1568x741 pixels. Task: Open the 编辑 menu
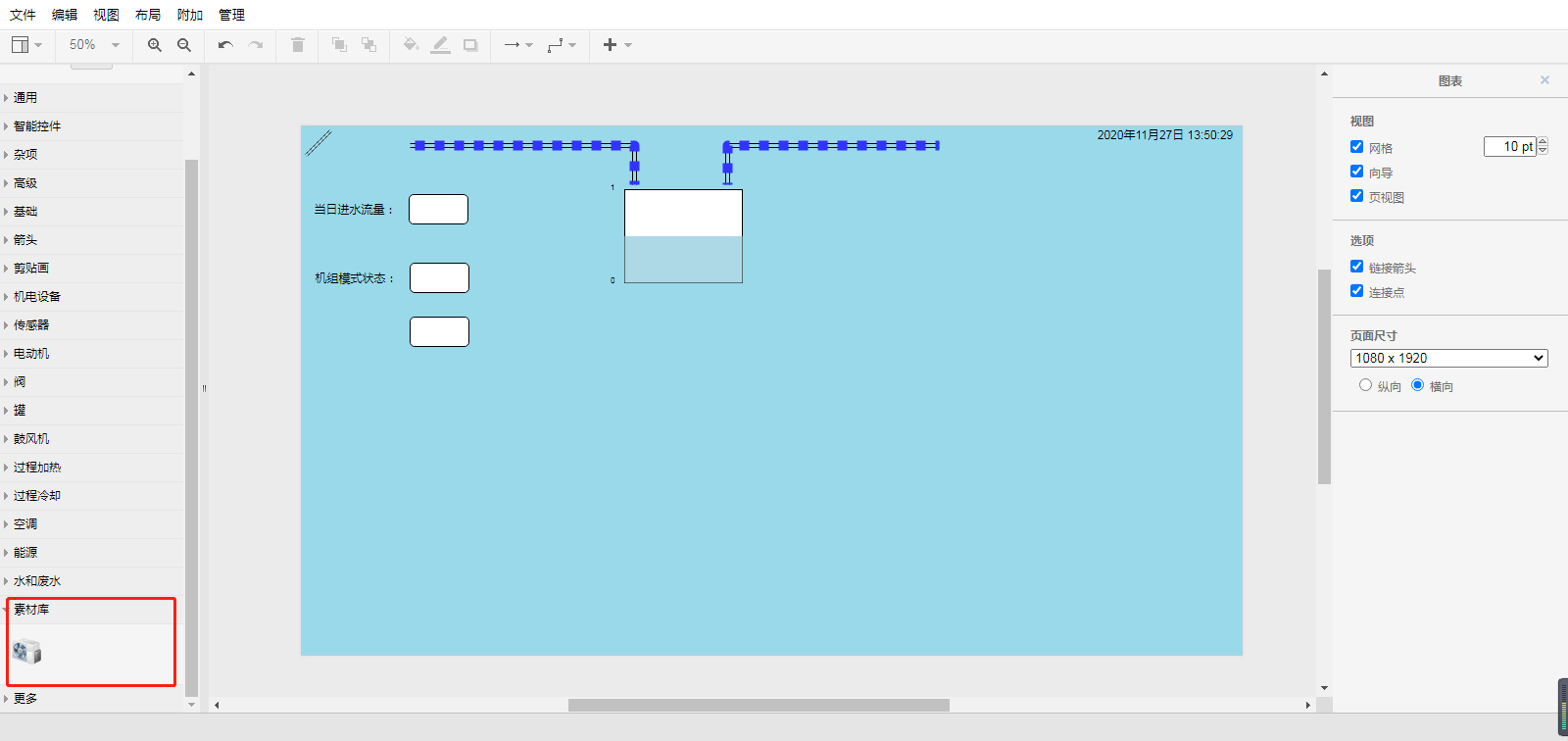pyautogui.click(x=65, y=15)
